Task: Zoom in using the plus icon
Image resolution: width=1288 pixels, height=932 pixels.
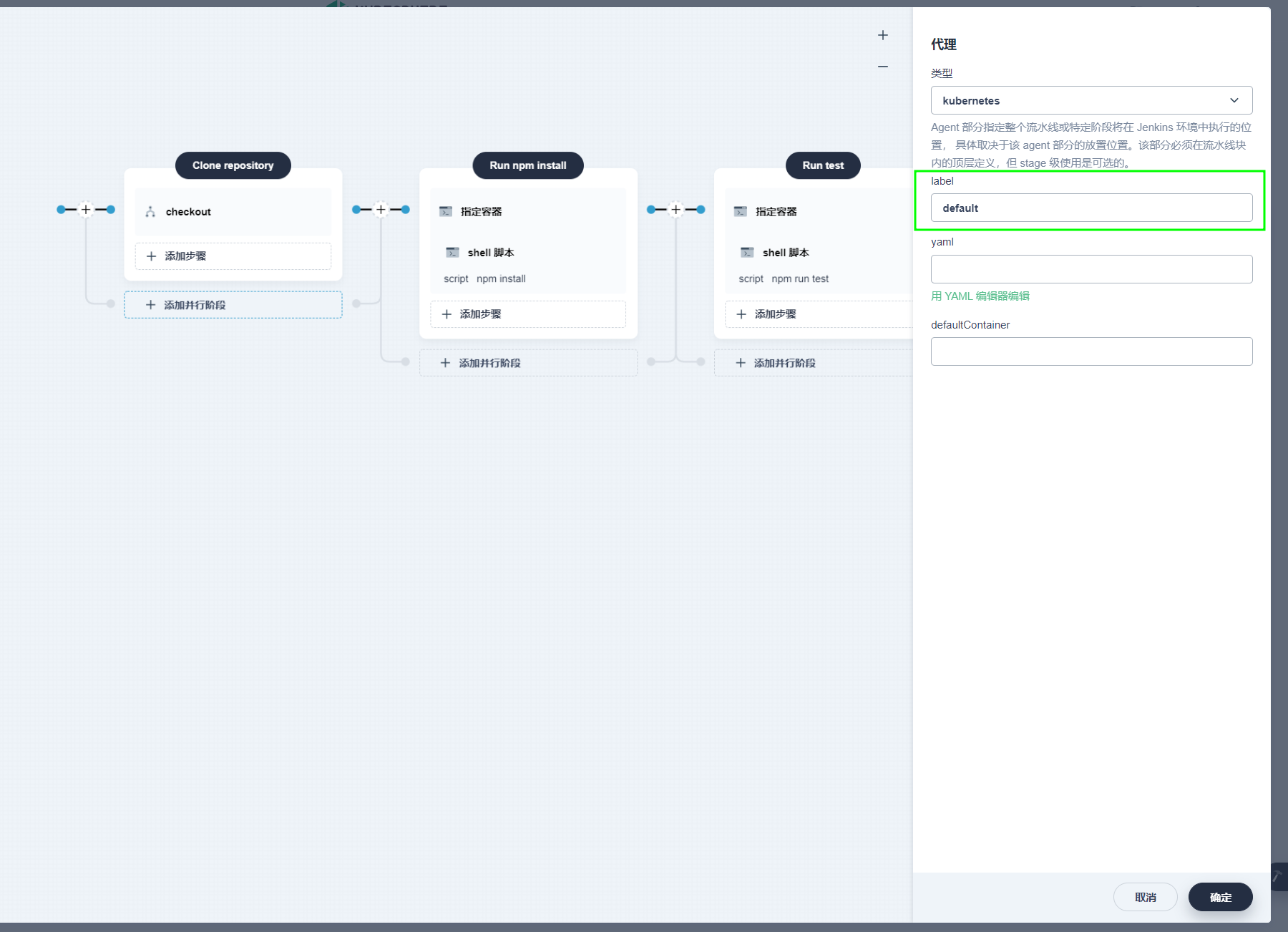Action: [883, 34]
